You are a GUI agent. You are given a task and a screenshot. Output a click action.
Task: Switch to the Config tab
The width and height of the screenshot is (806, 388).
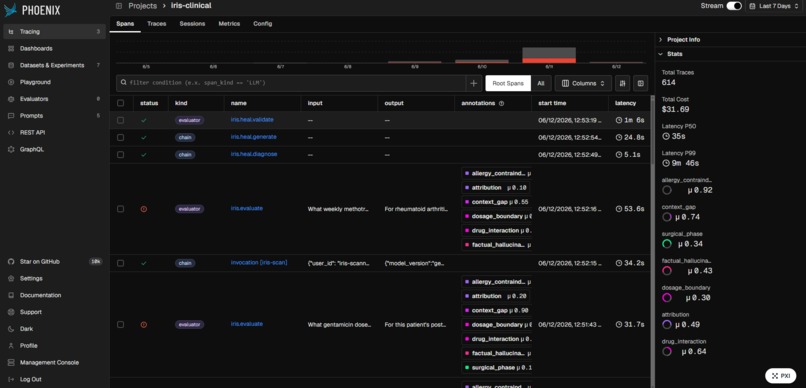coord(263,24)
